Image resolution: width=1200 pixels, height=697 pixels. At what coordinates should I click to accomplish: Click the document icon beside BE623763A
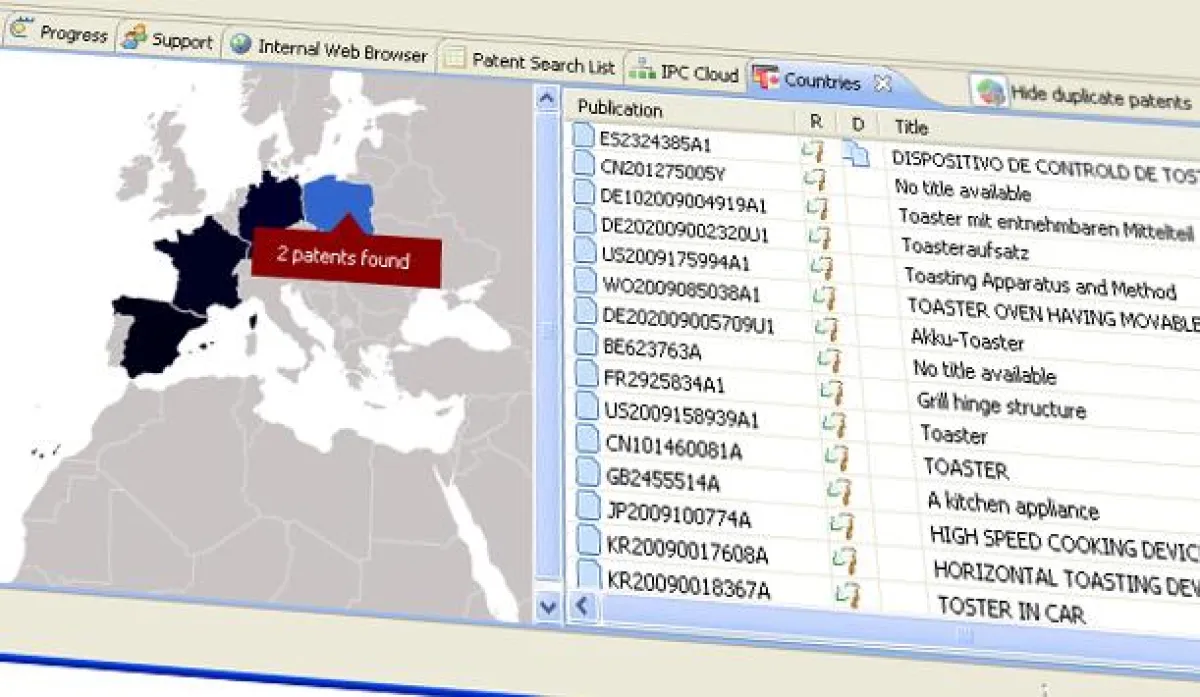pyautogui.click(x=588, y=343)
